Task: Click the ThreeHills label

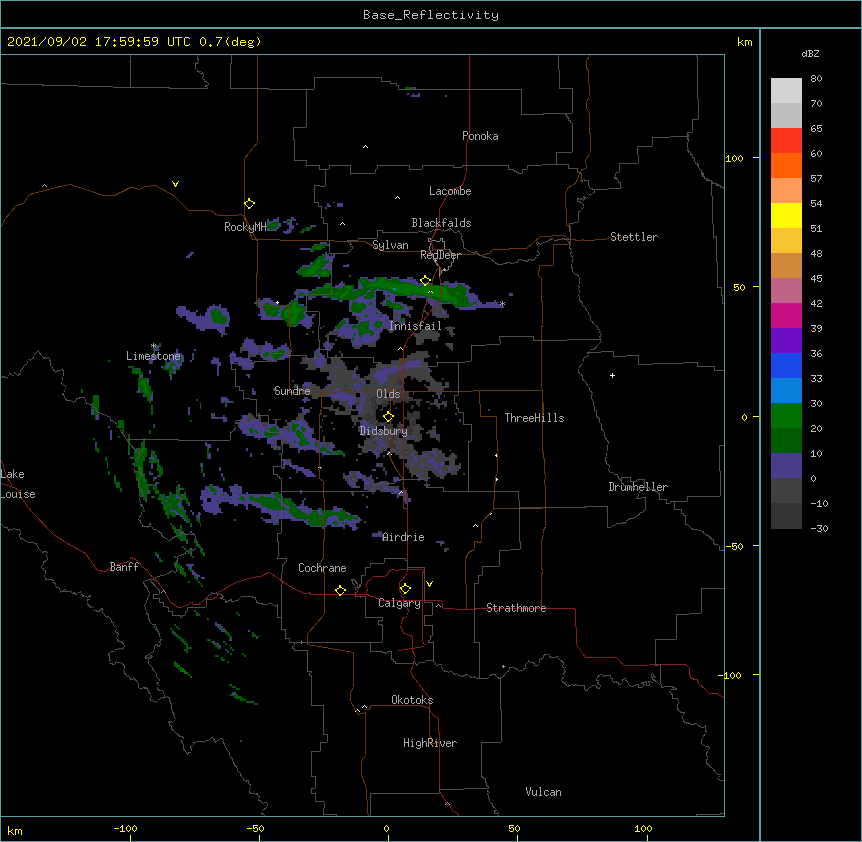Action: tap(534, 418)
